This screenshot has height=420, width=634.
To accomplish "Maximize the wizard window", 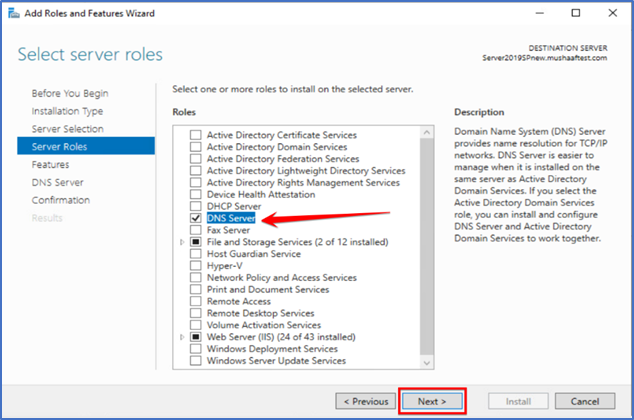I will (x=576, y=13).
